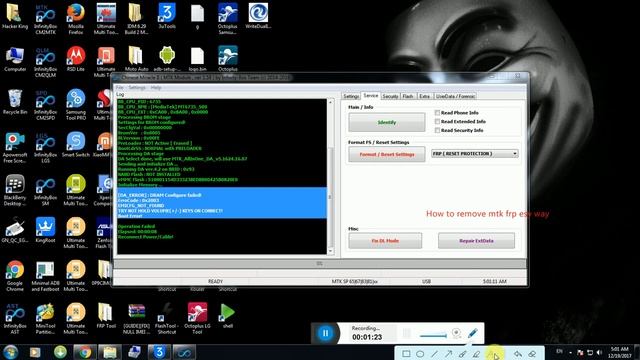The height and width of the screenshot is (360, 640).
Task: Click the recorder volume slider
Action: pyautogui.click(x=433, y=336)
